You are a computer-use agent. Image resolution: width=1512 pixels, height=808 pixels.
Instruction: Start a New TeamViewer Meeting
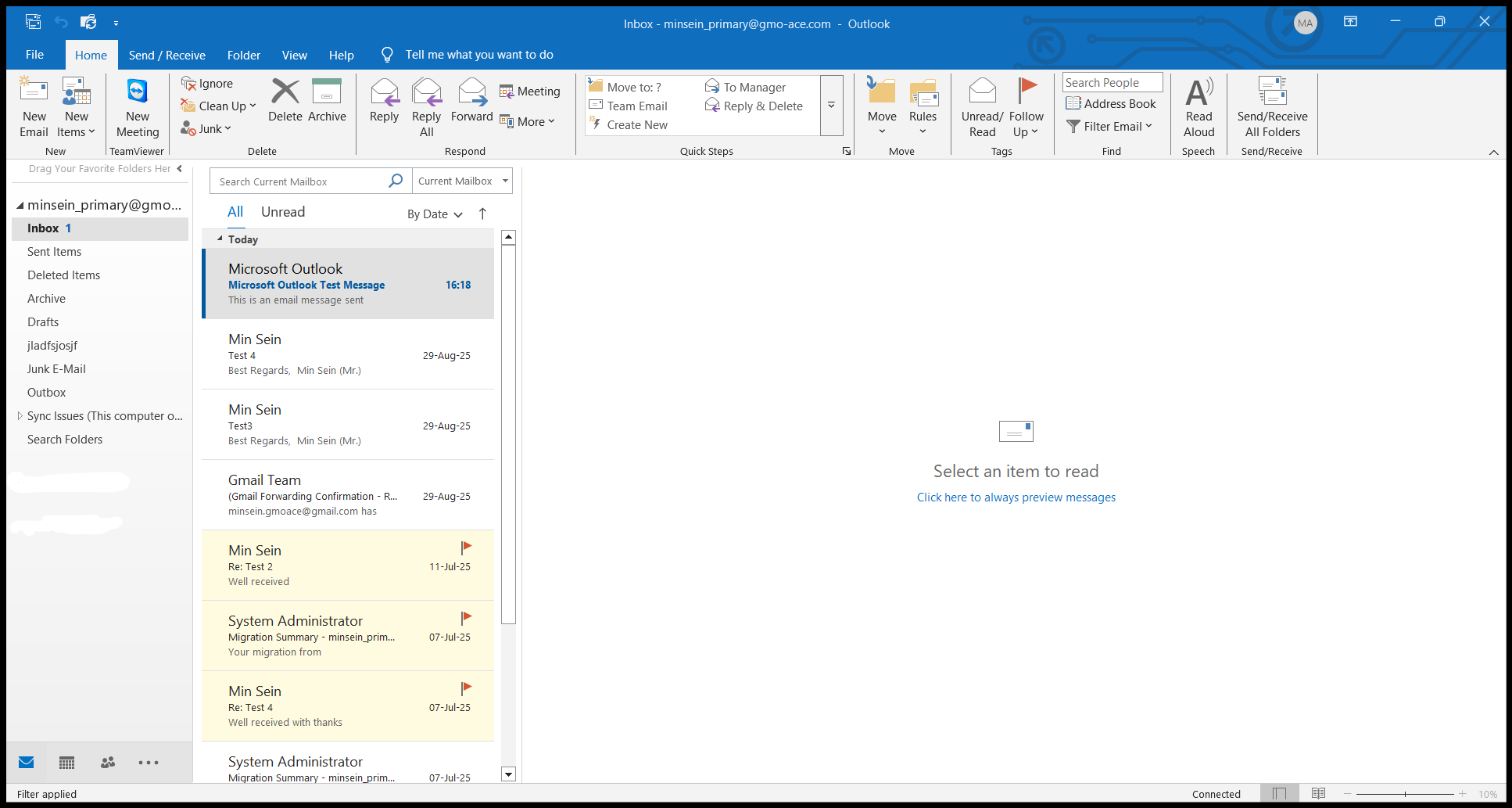138,108
